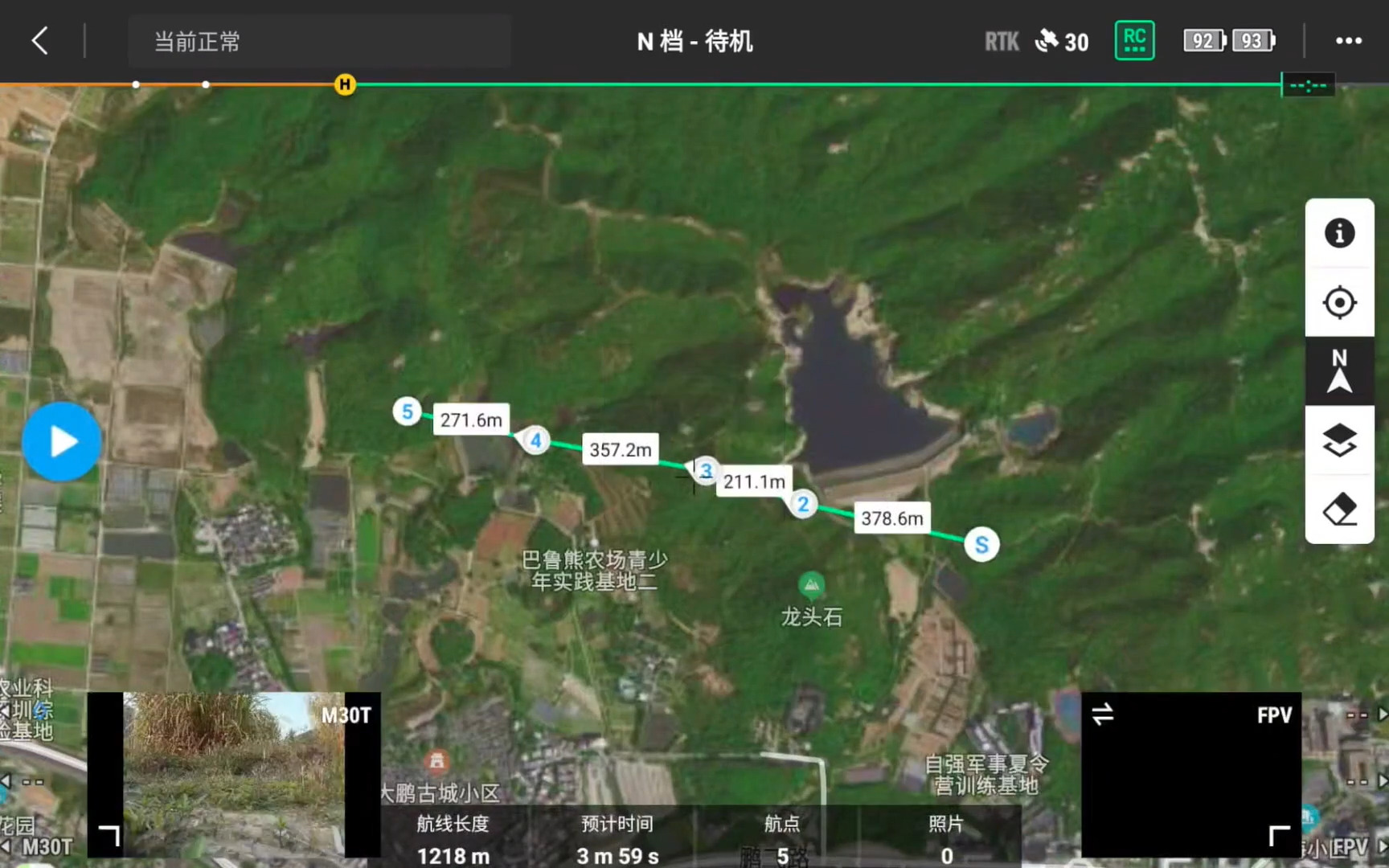Open the three-dot more menu

[x=1348, y=40]
